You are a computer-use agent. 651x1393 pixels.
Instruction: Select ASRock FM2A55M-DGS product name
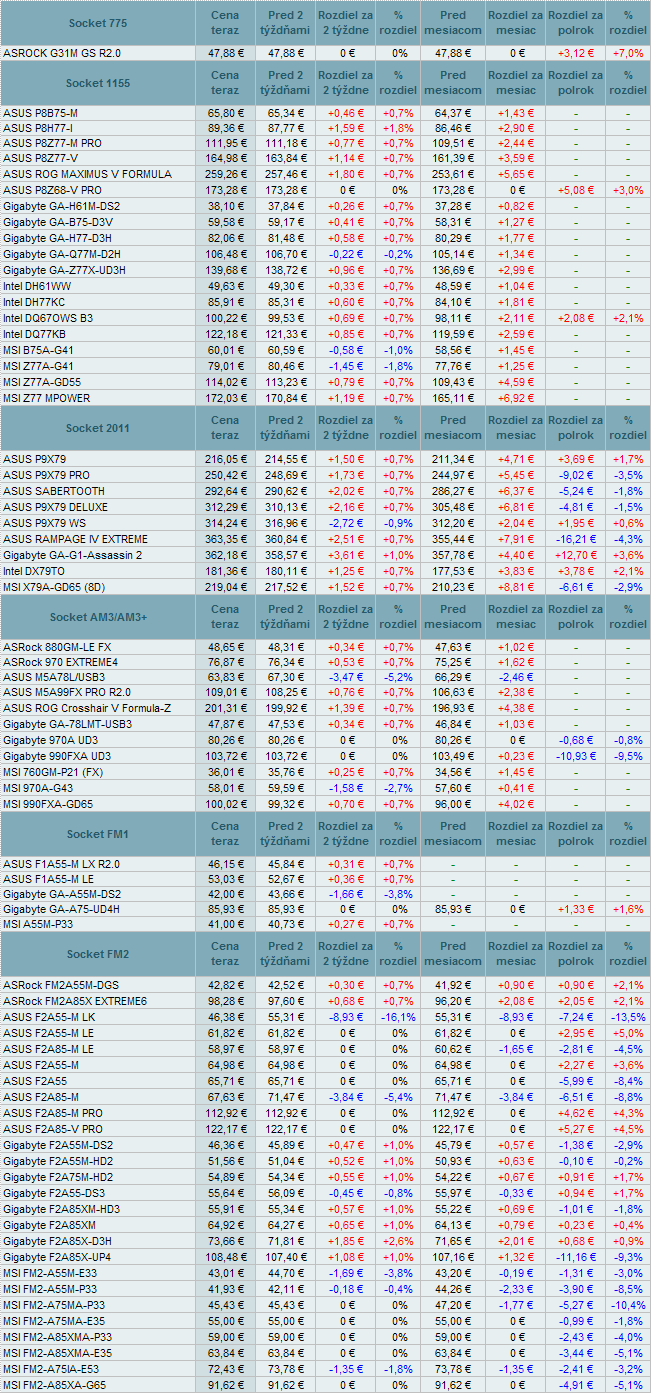(x=60, y=985)
